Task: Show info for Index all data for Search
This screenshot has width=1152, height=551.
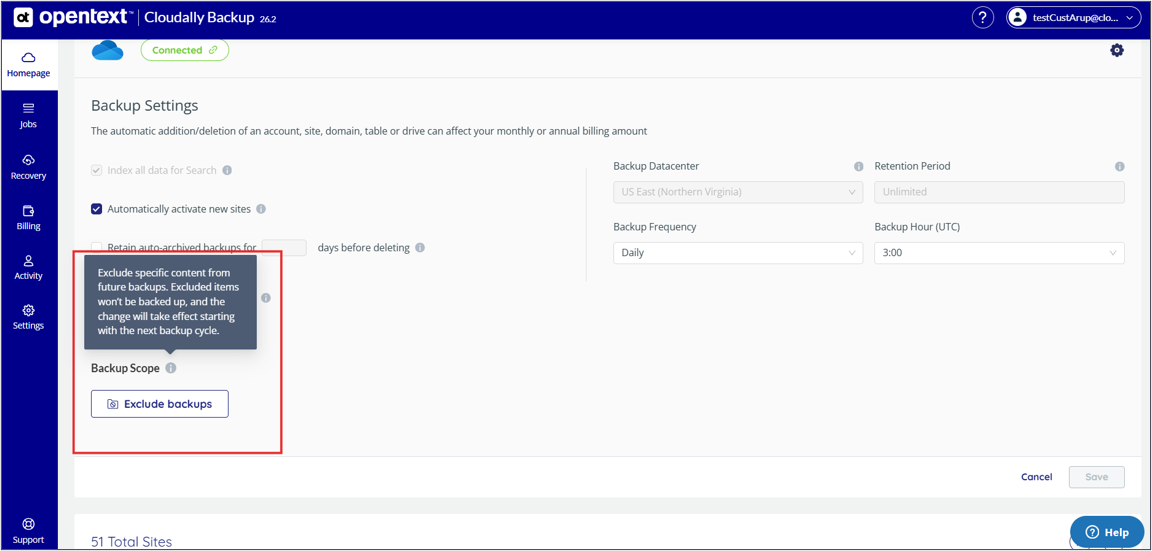Action: (x=227, y=170)
